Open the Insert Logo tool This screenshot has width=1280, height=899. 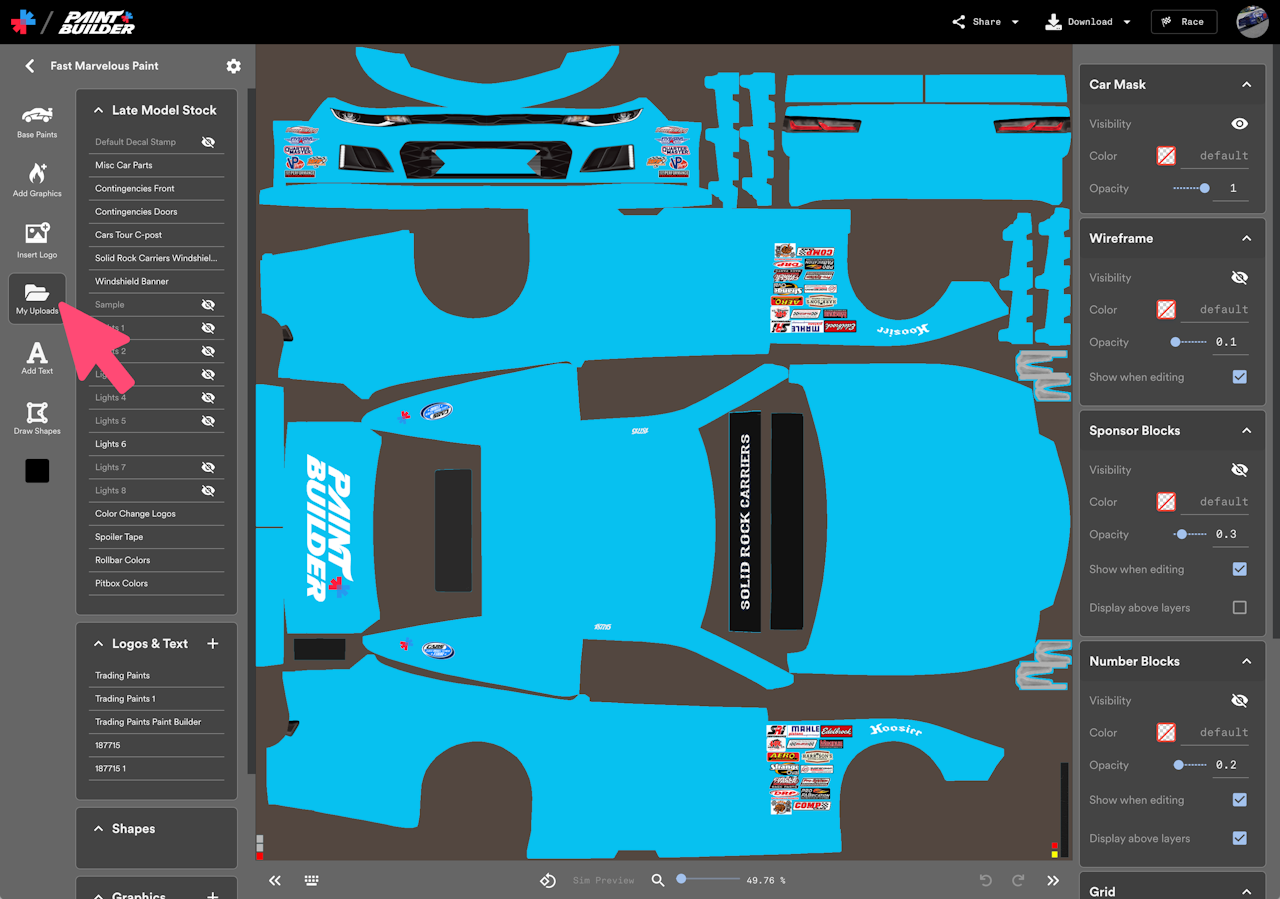click(37, 241)
